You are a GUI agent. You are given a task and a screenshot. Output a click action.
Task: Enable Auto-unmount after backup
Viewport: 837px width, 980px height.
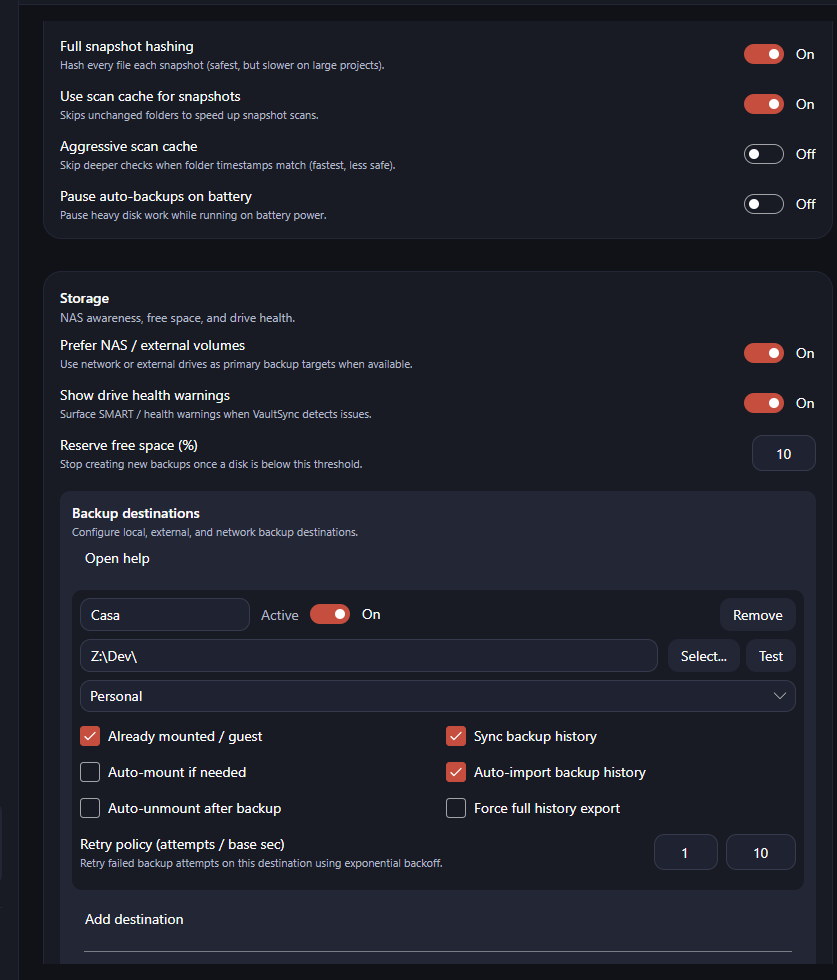click(x=90, y=808)
